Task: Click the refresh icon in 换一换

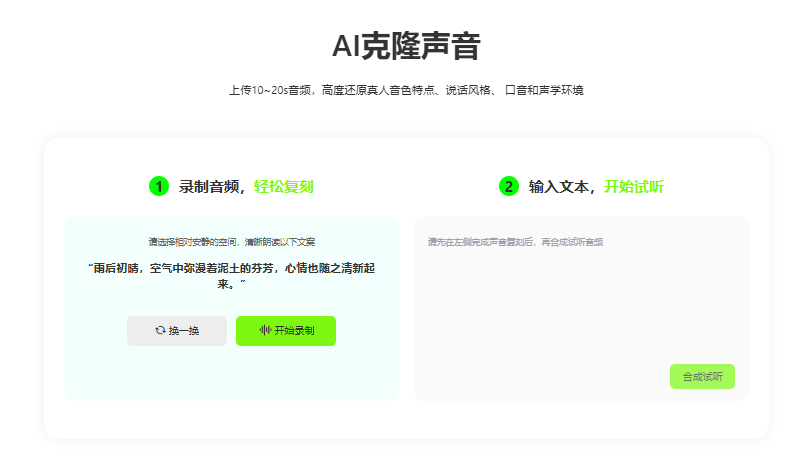Action: [160, 330]
